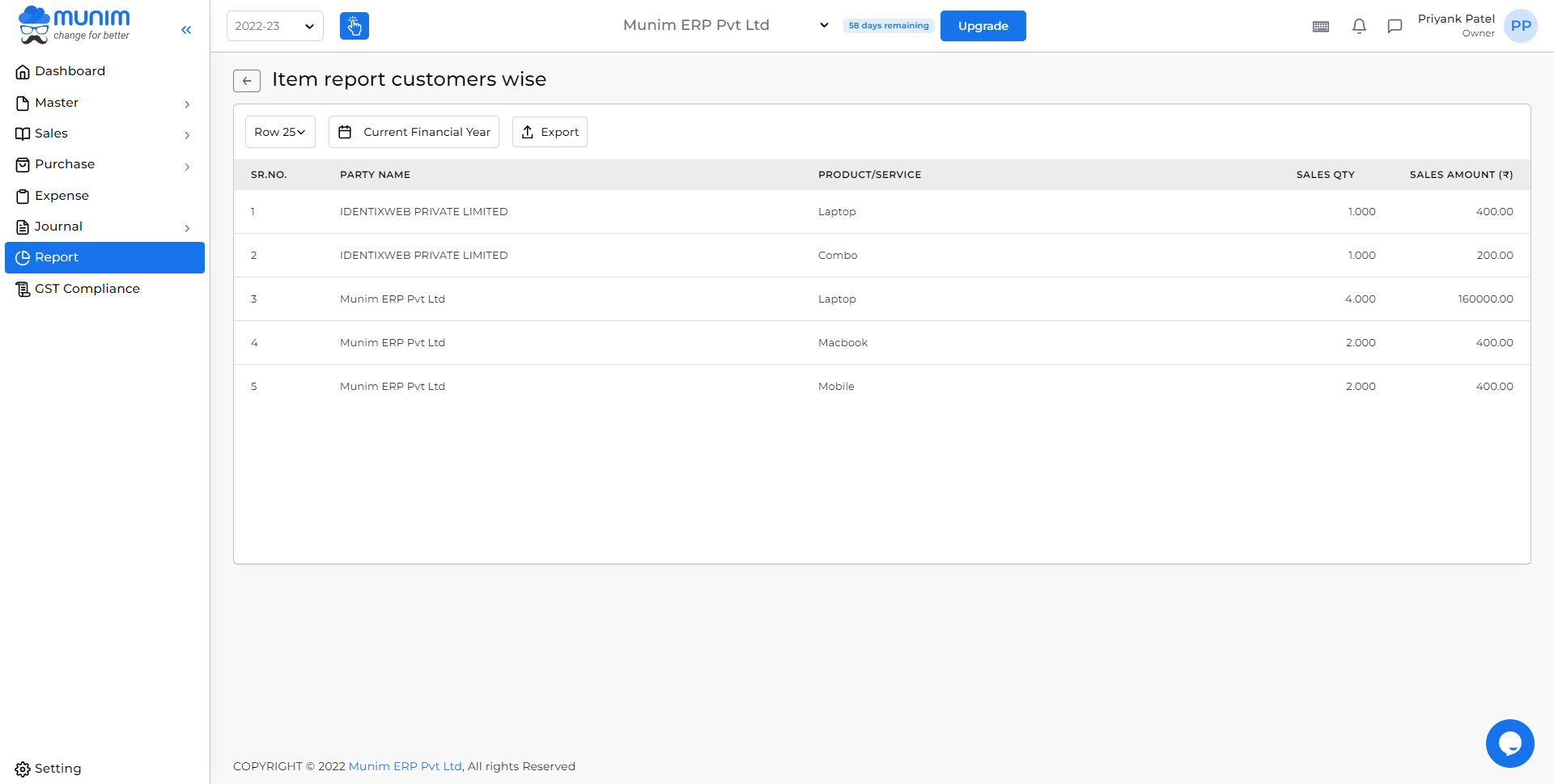The height and width of the screenshot is (784, 1554).
Task: Open the quick action hand icon button
Action: tap(355, 26)
